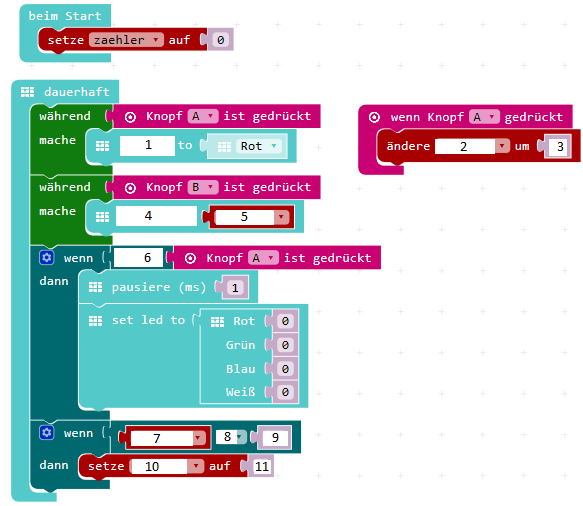
Task: Open button A dropdown in first während block
Action: pos(203,116)
